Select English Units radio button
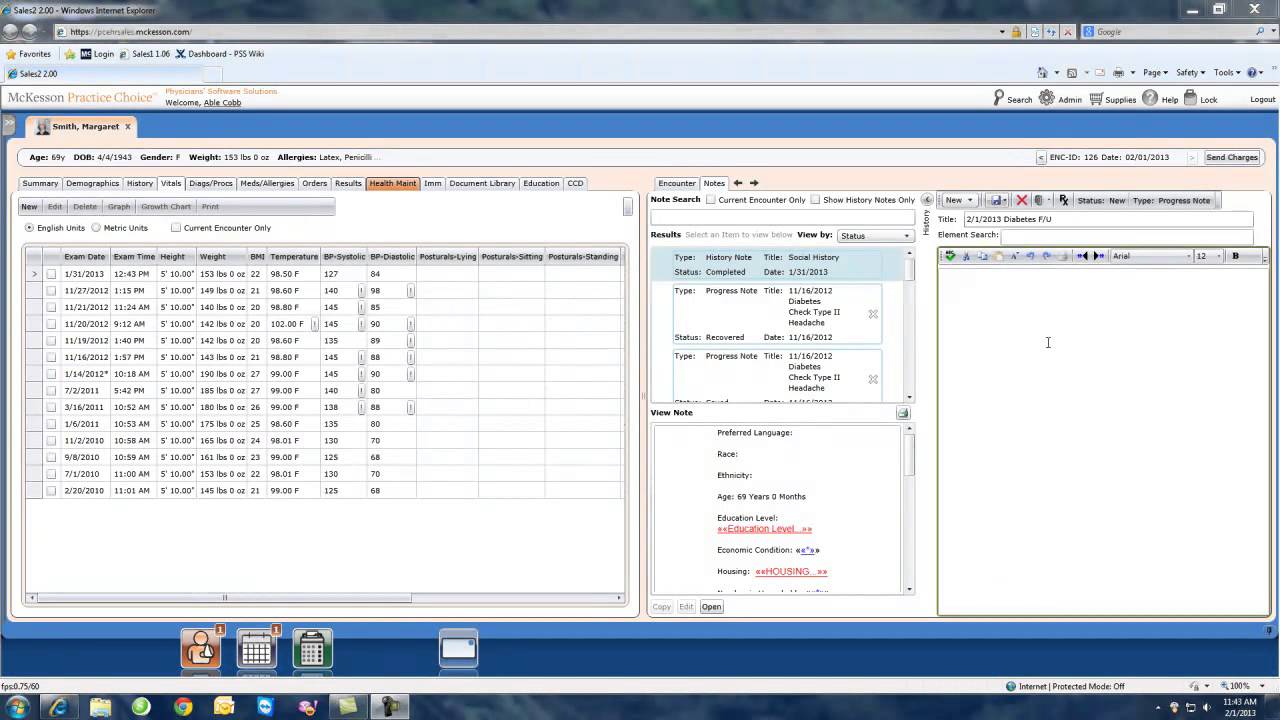Viewport: 1280px width, 720px height. click(x=29, y=228)
